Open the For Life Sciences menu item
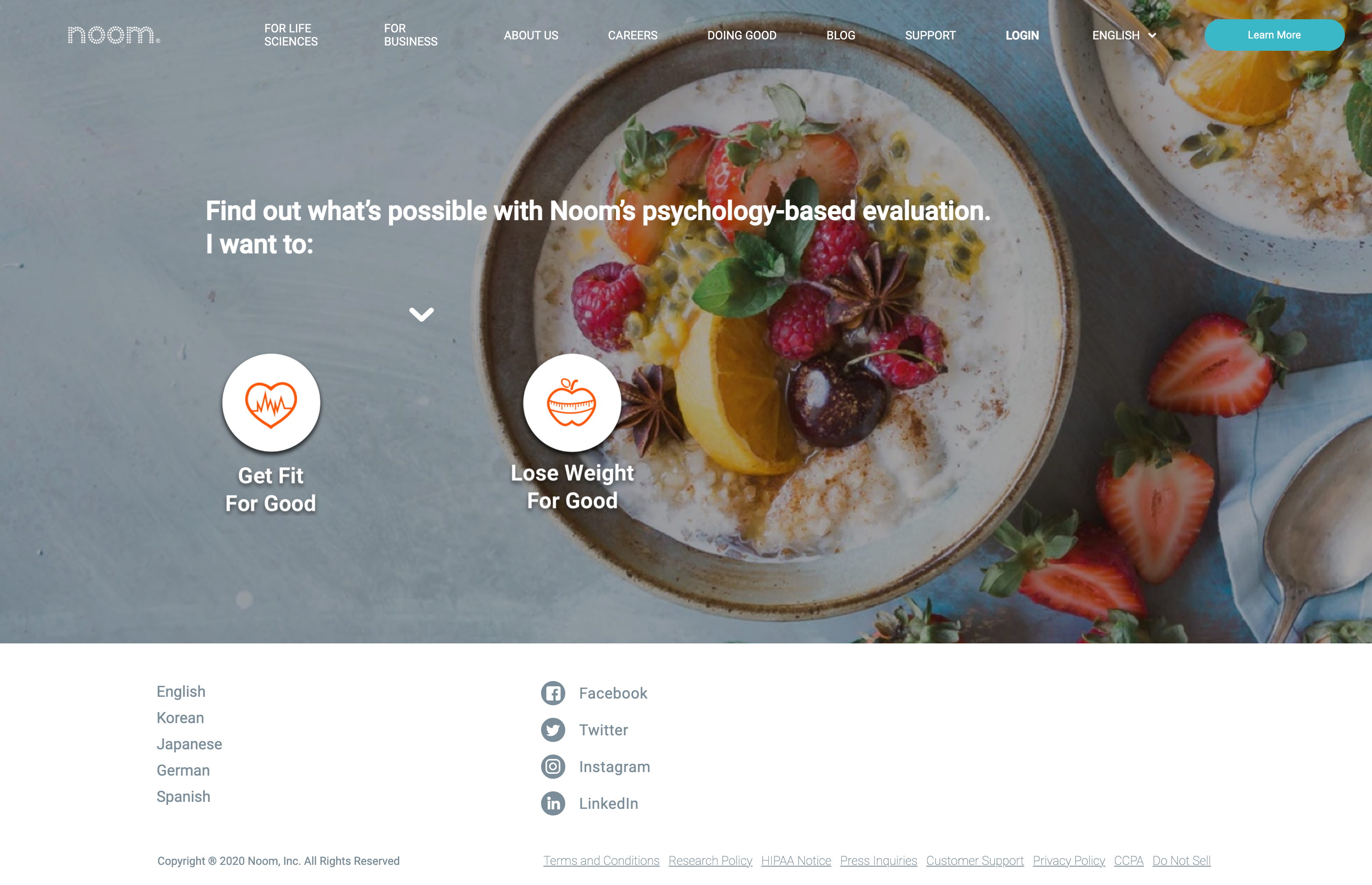The height and width of the screenshot is (885, 1372). [291, 35]
